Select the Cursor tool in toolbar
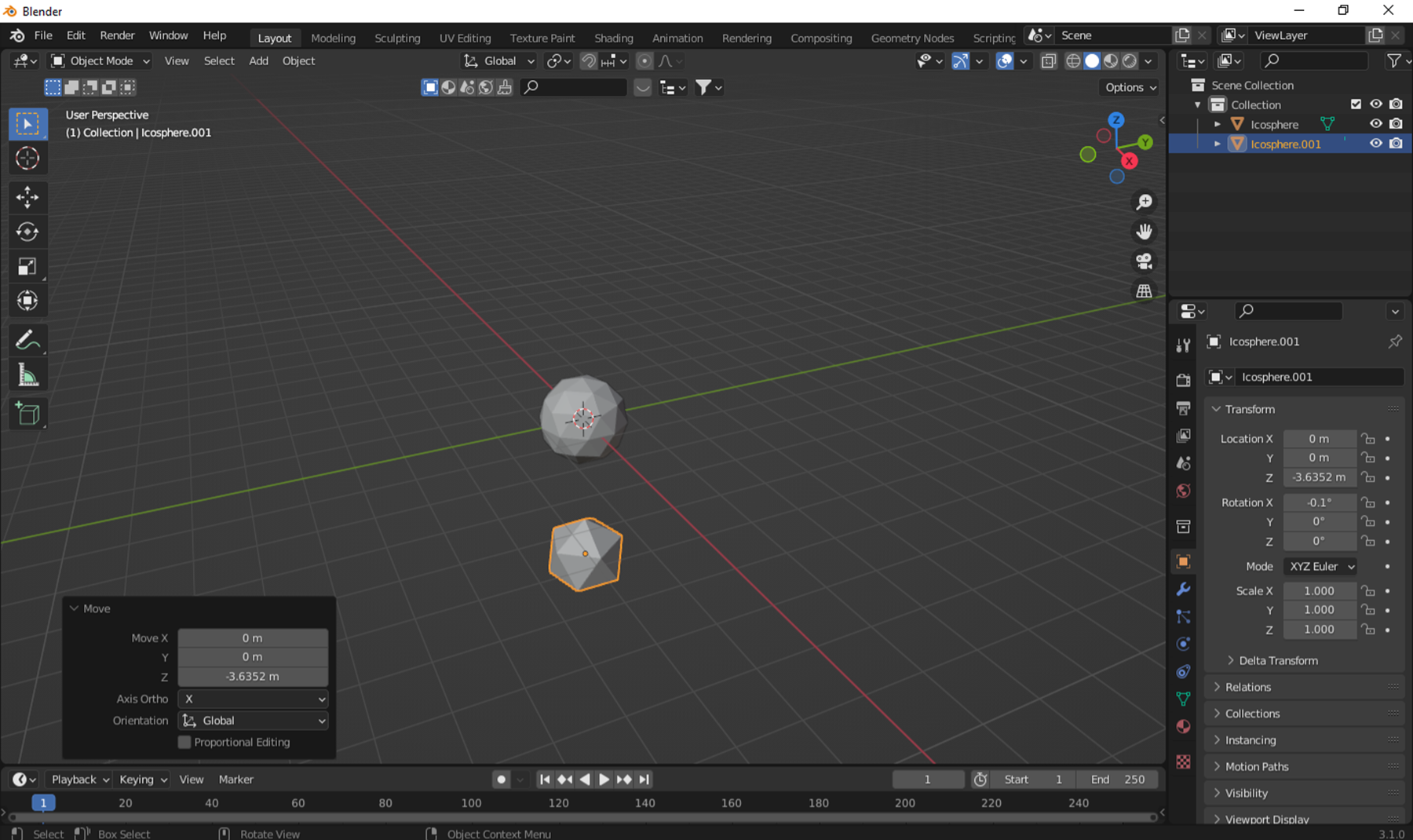This screenshot has height=840, width=1413. (x=27, y=159)
